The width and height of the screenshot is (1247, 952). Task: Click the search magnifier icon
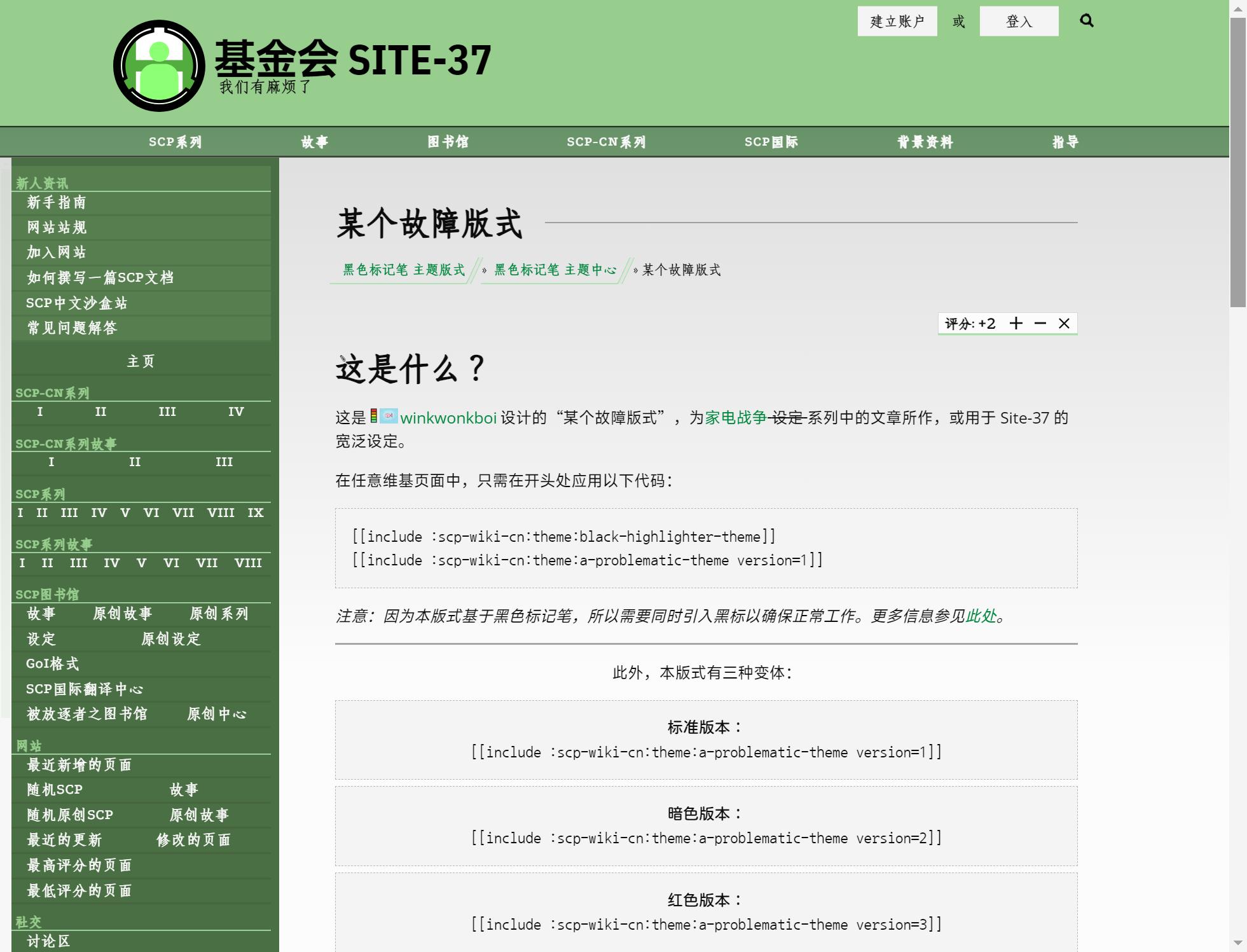coord(1087,21)
